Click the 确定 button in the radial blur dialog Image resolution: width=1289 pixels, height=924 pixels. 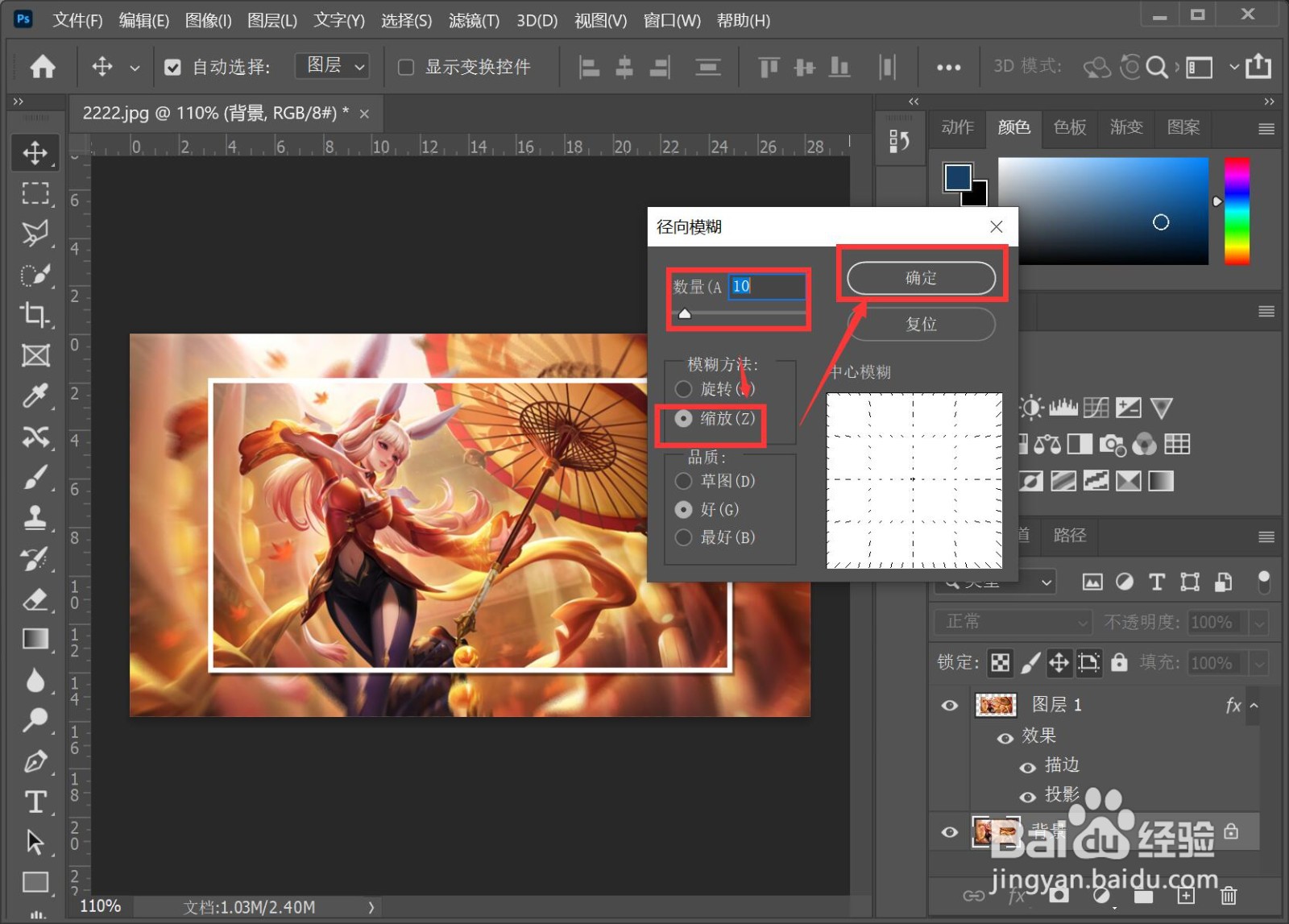tap(921, 277)
